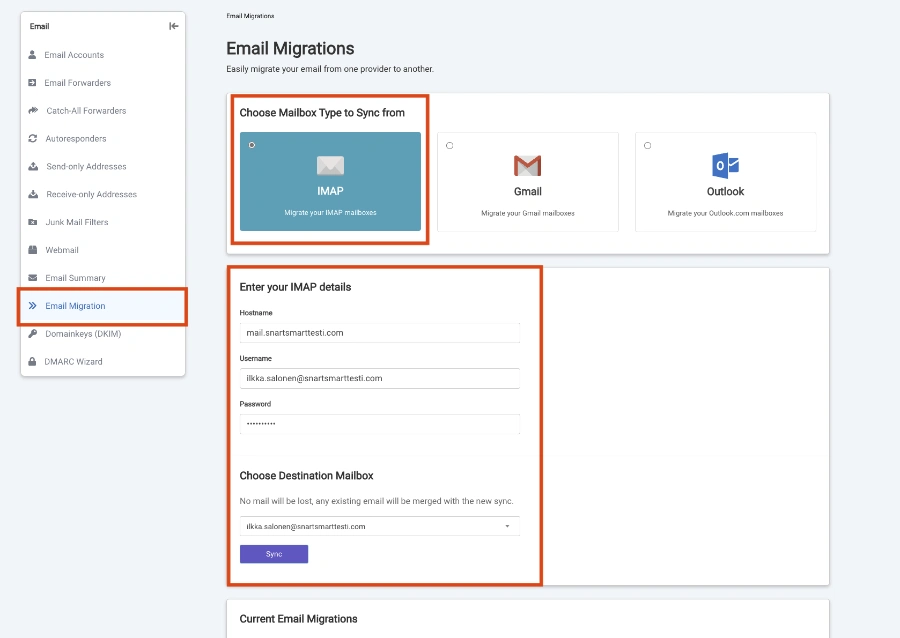Click 'Migrate your Gmail mailboxes' text
Screen dimensions: 900x638
point(527,213)
